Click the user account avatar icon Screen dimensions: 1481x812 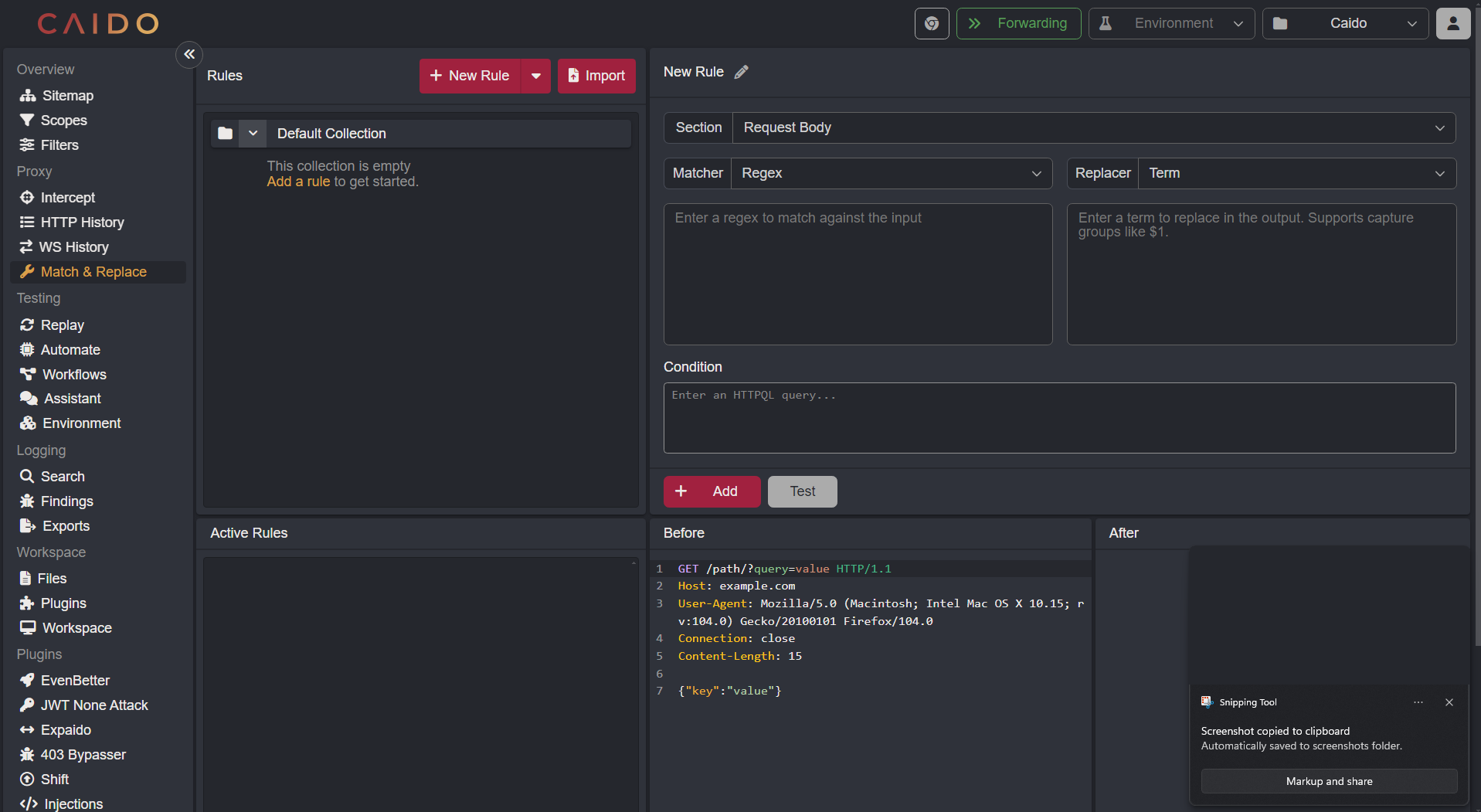(x=1452, y=23)
